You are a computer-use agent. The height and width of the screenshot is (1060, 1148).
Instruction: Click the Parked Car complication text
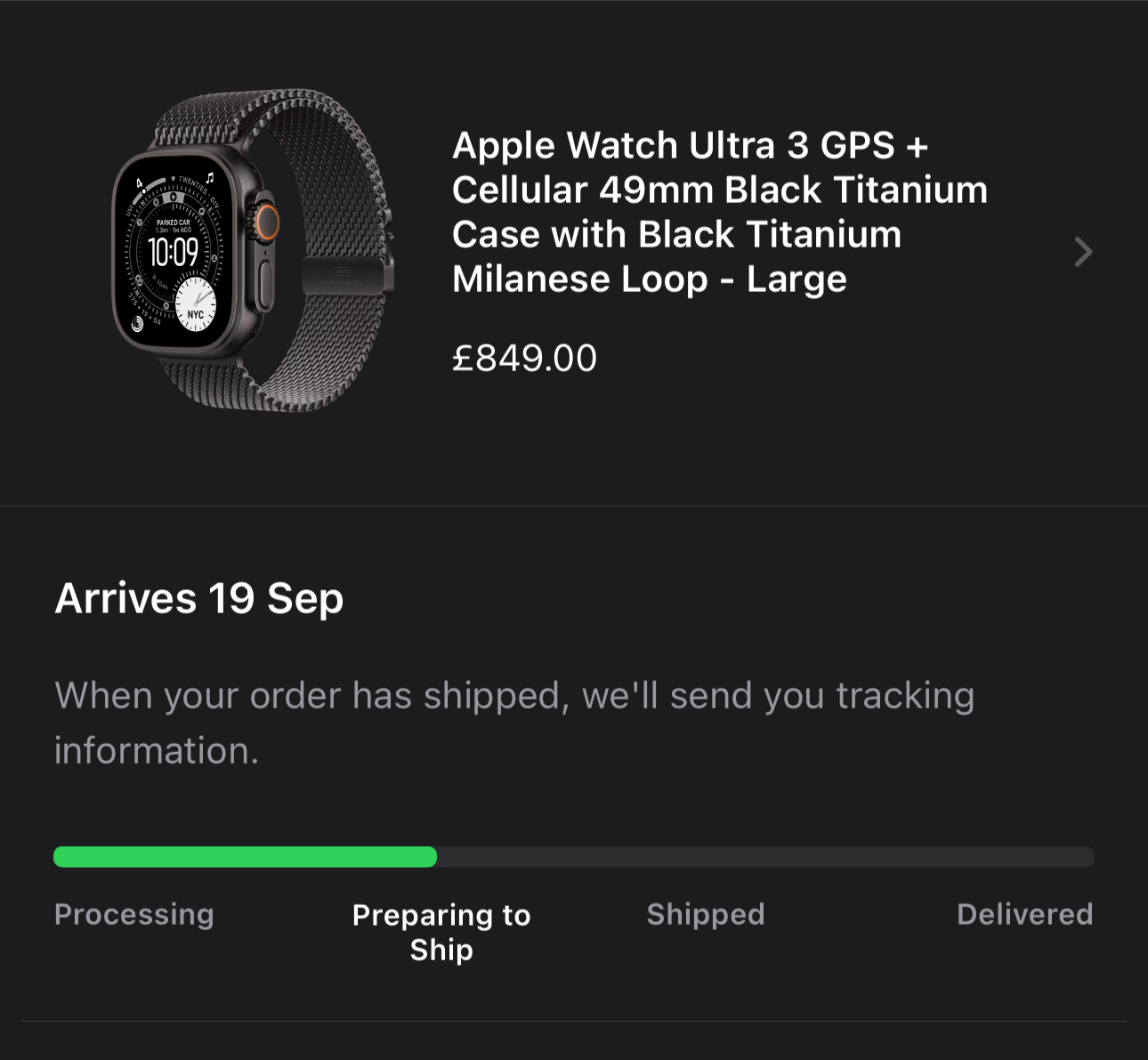[173, 225]
